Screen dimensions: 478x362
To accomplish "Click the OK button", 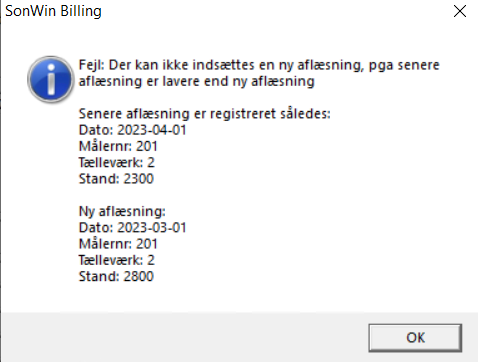I will pyautogui.click(x=415, y=338).
